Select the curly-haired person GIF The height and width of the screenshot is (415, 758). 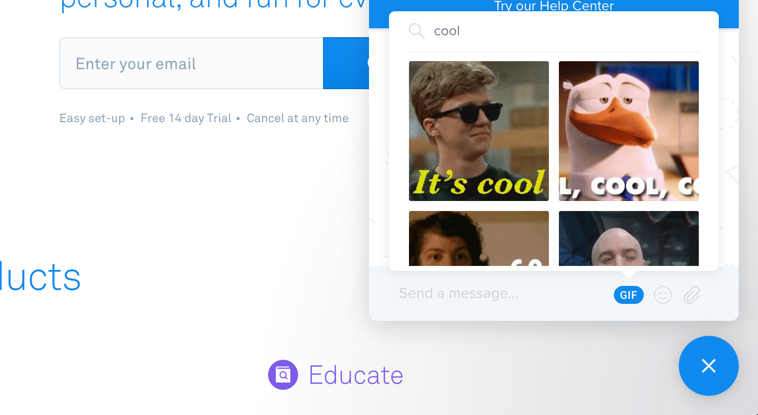pos(479,238)
